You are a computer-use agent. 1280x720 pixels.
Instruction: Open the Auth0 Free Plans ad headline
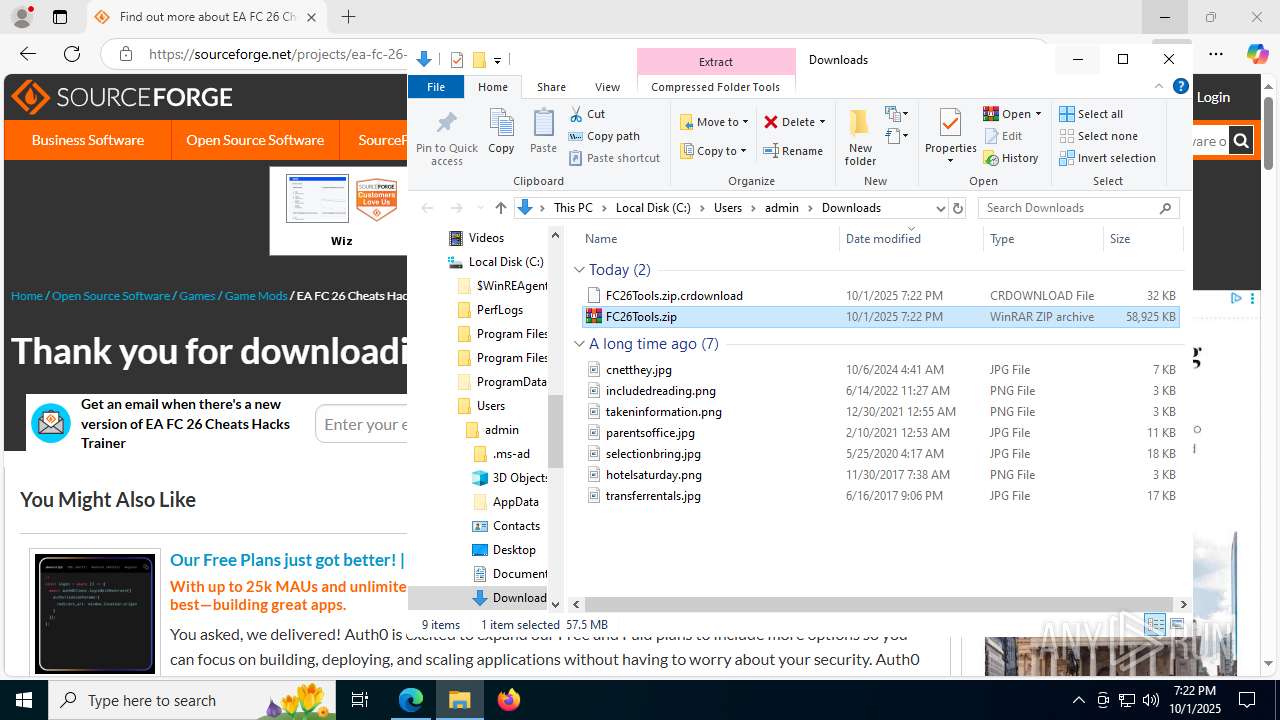point(287,560)
